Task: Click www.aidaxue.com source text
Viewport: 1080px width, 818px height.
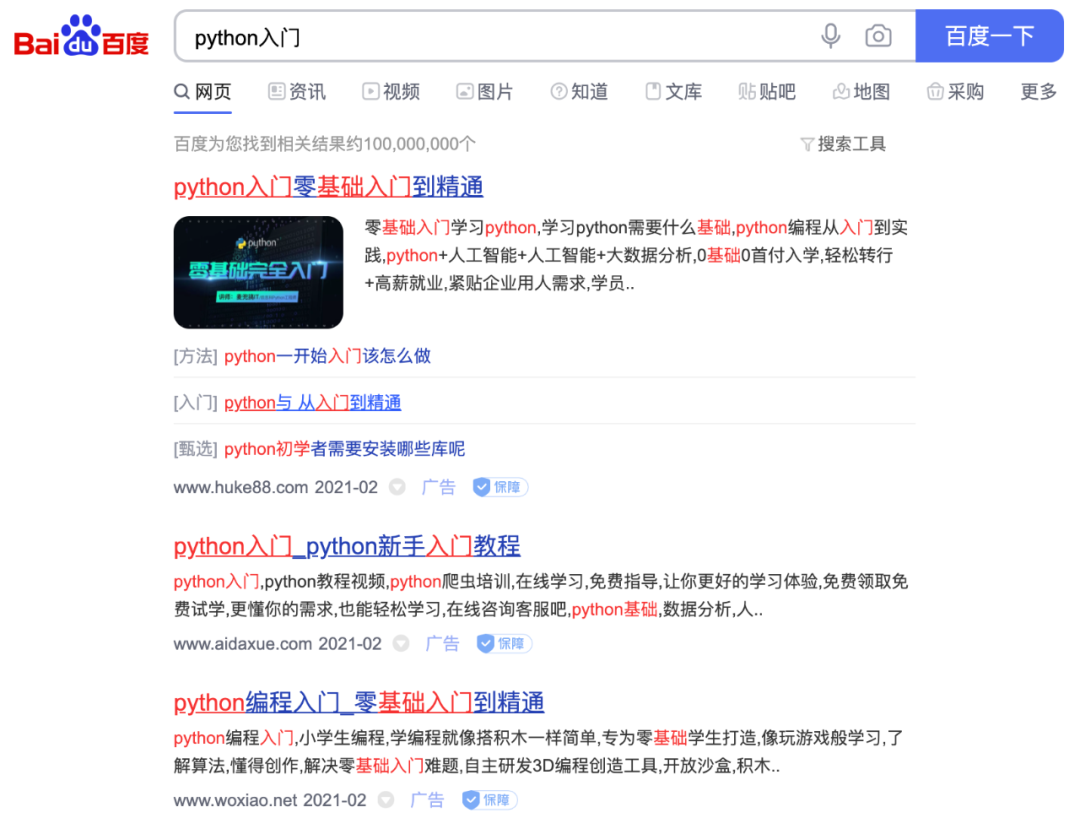Action: pyautogui.click(x=242, y=644)
